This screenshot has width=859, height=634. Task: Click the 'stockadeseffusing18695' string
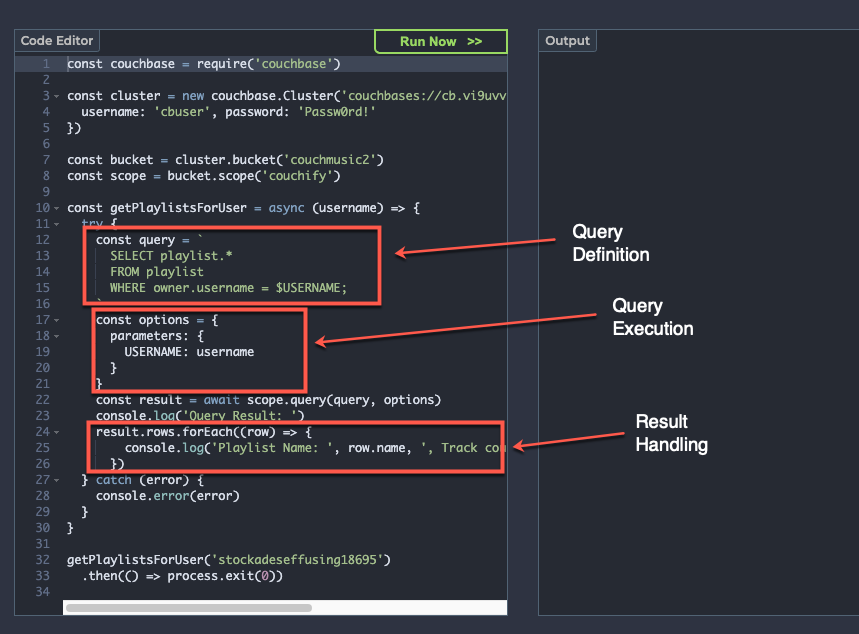[x=297, y=560]
